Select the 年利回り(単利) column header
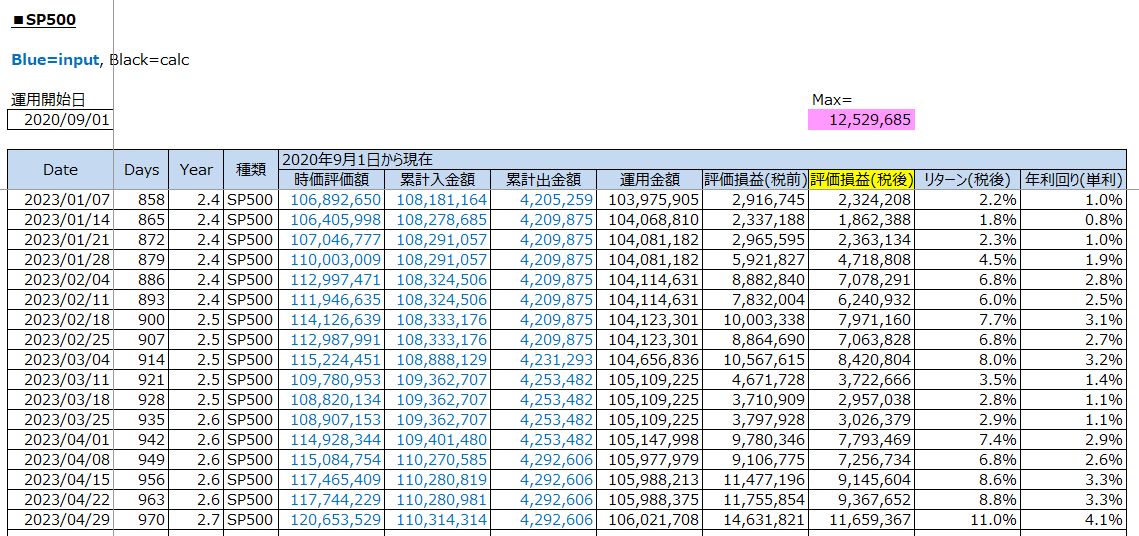1139x536 pixels. click(x=1074, y=180)
